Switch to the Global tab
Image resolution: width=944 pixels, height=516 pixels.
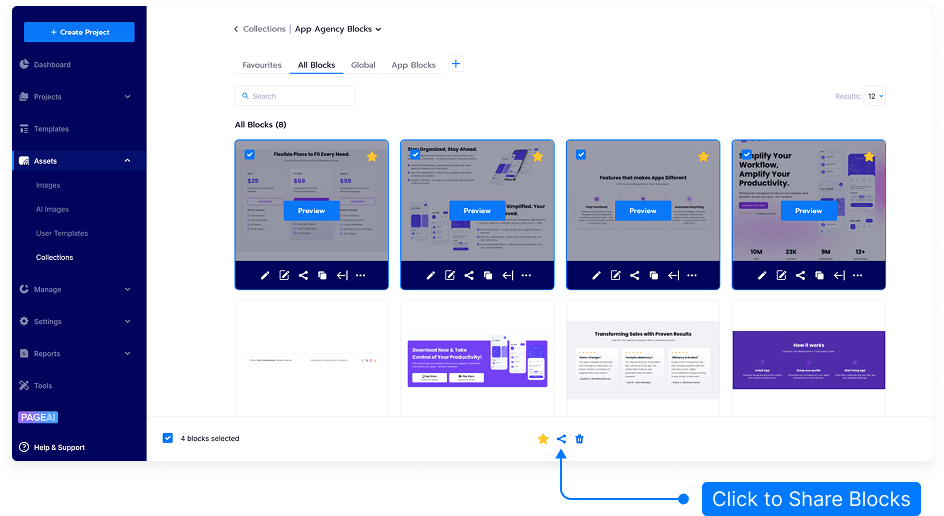click(363, 65)
